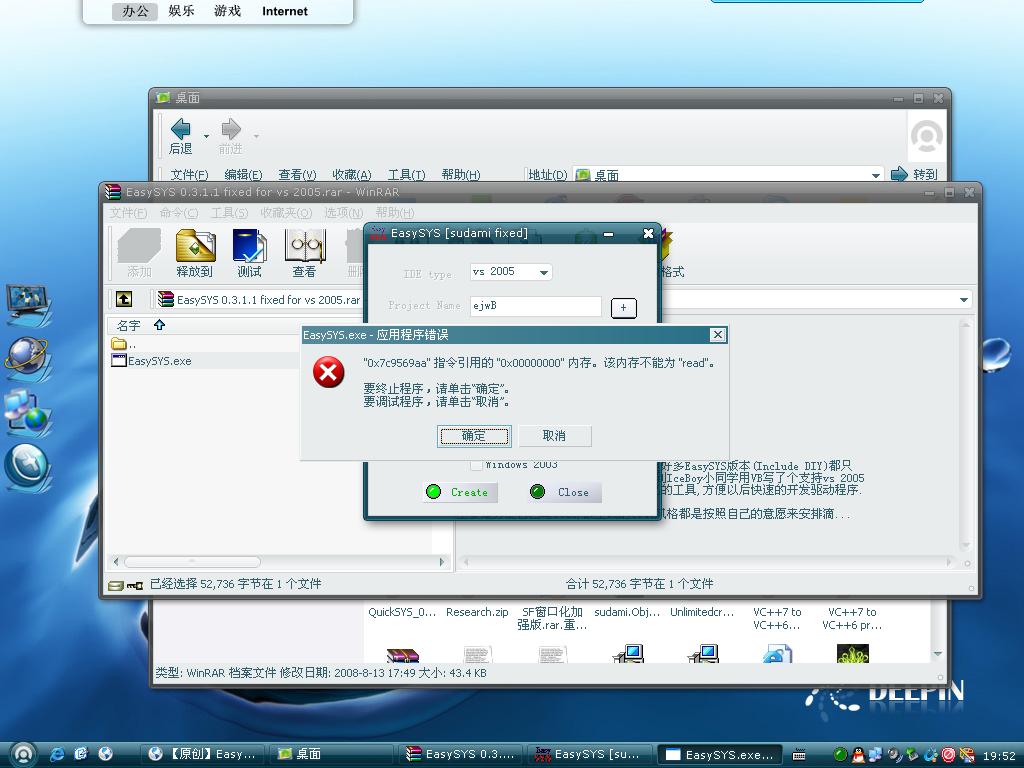Click the Project Name field containing ejwB
1024x768 pixels.
(536, 306)
